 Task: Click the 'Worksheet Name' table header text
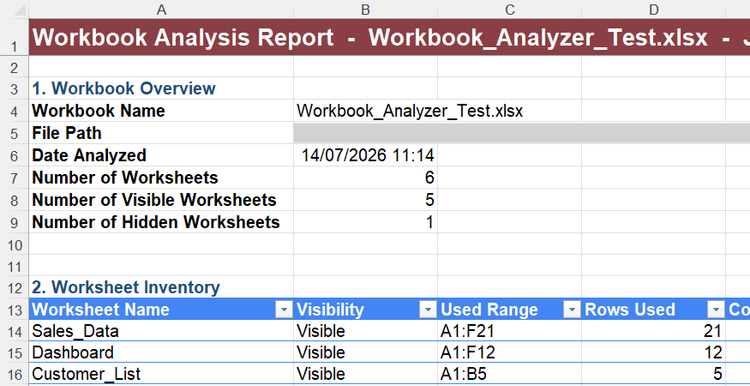(100, 309)
